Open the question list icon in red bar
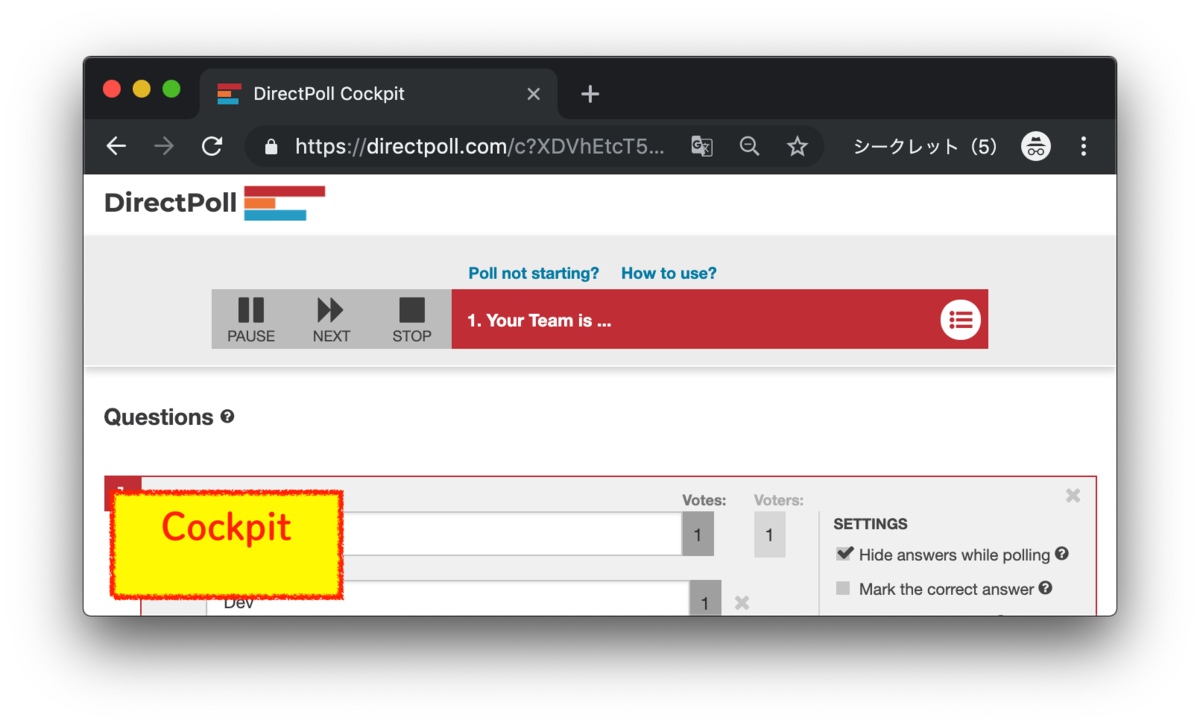1200x726 pixels. [x=960, y=320]
